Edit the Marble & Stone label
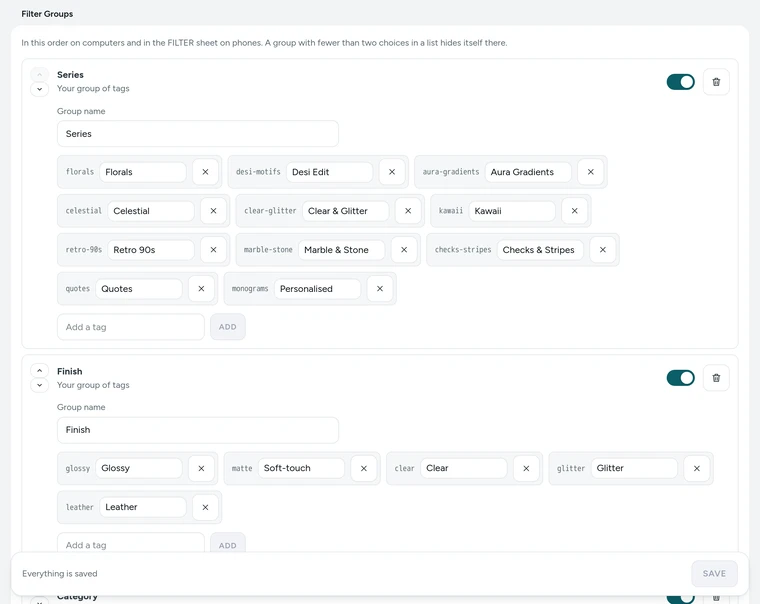 342,250
